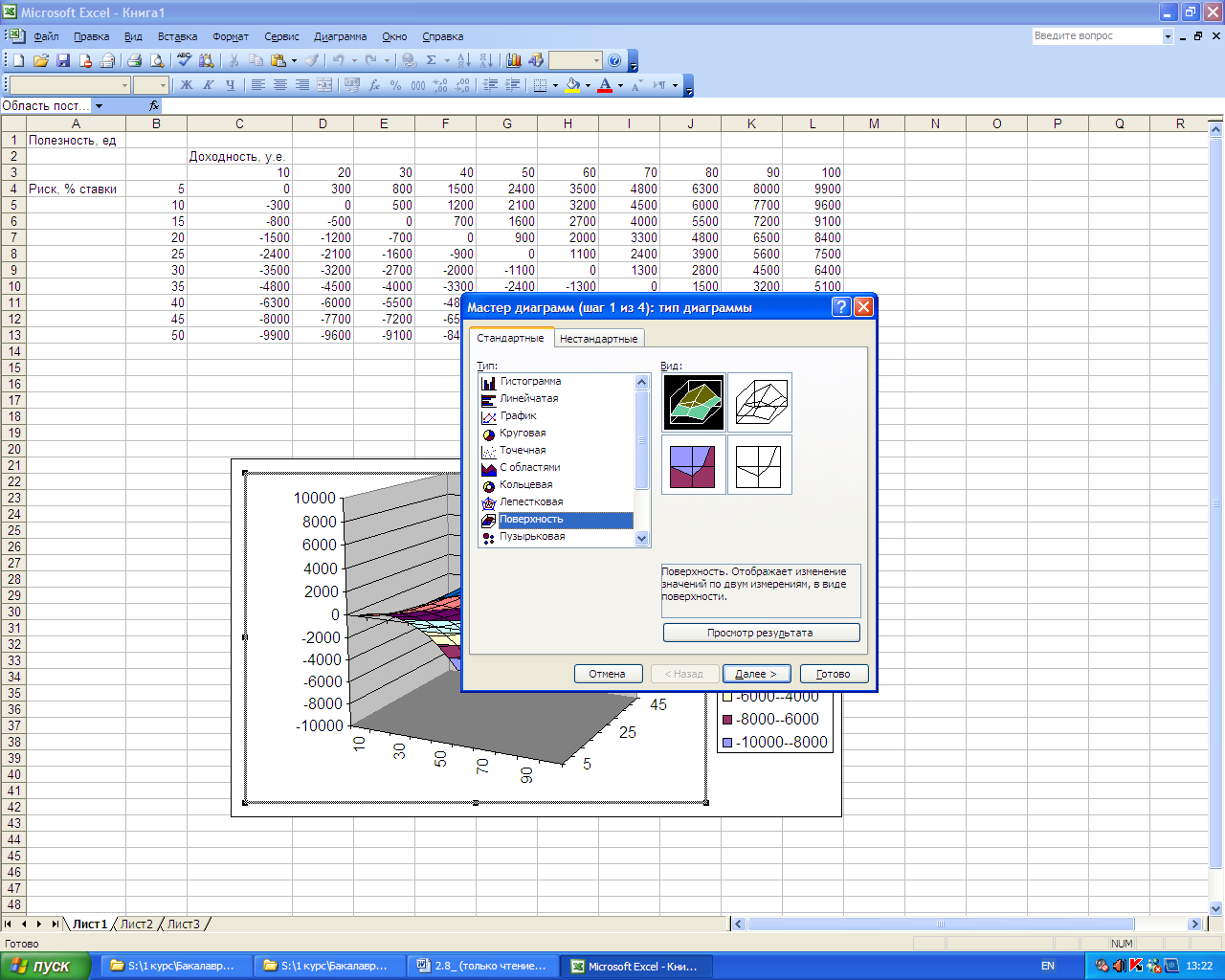Select the colored contour surface subtype
1225x980 pixels.
694,465
